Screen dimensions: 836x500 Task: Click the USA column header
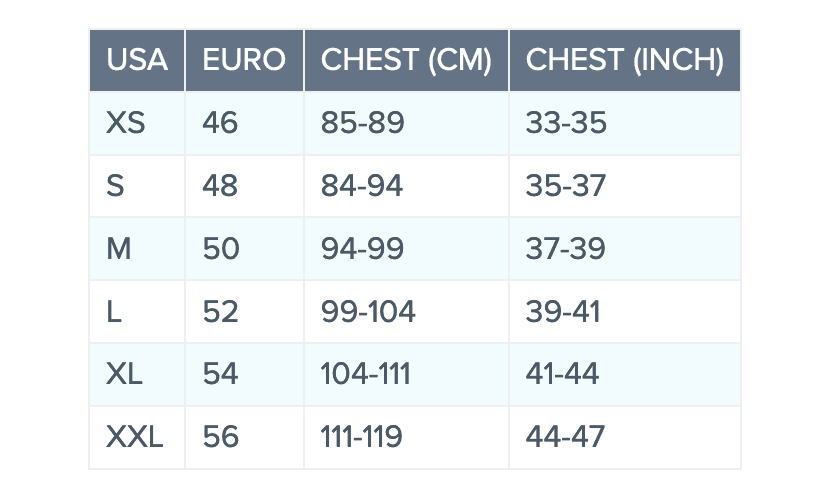click(137, 60)
